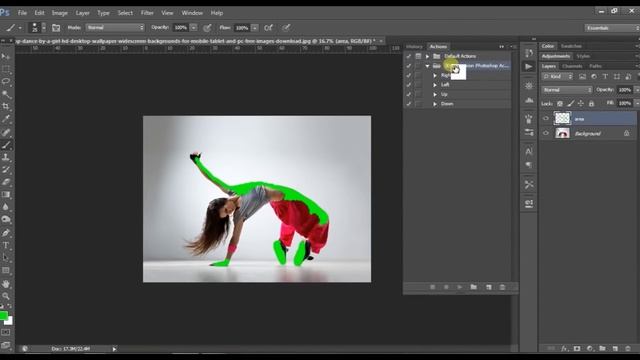
Task: Select the Rectangular Marquee tool
Action: [x=6, y=69]
